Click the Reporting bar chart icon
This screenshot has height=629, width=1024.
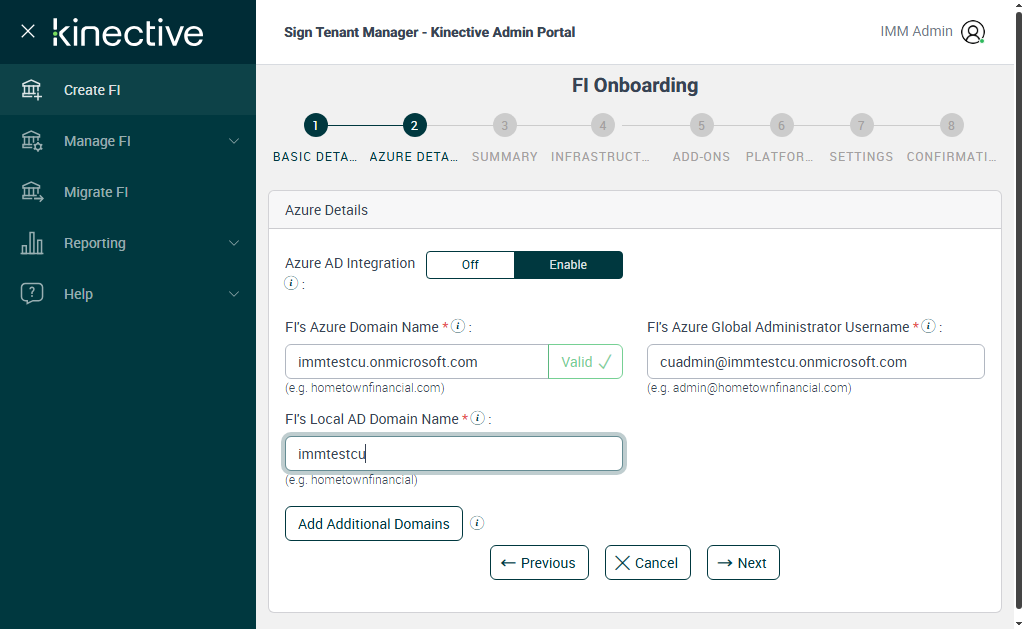[x=32, y=243]
